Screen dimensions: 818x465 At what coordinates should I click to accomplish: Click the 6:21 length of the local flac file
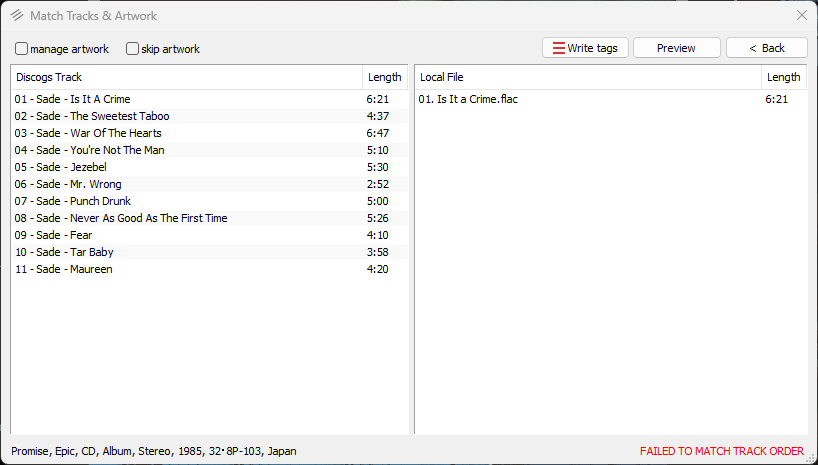777,99
